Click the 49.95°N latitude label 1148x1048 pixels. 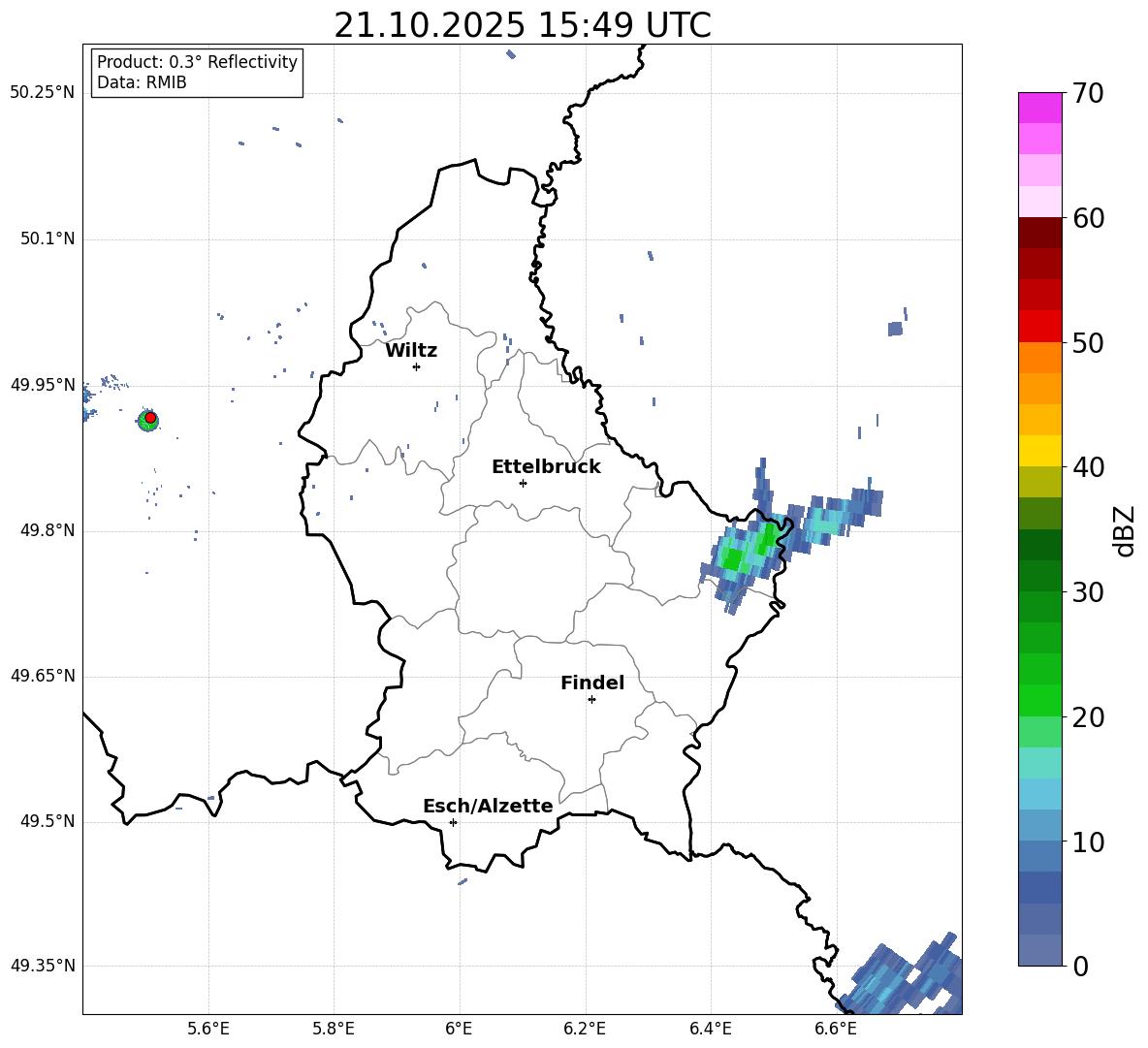43,385
